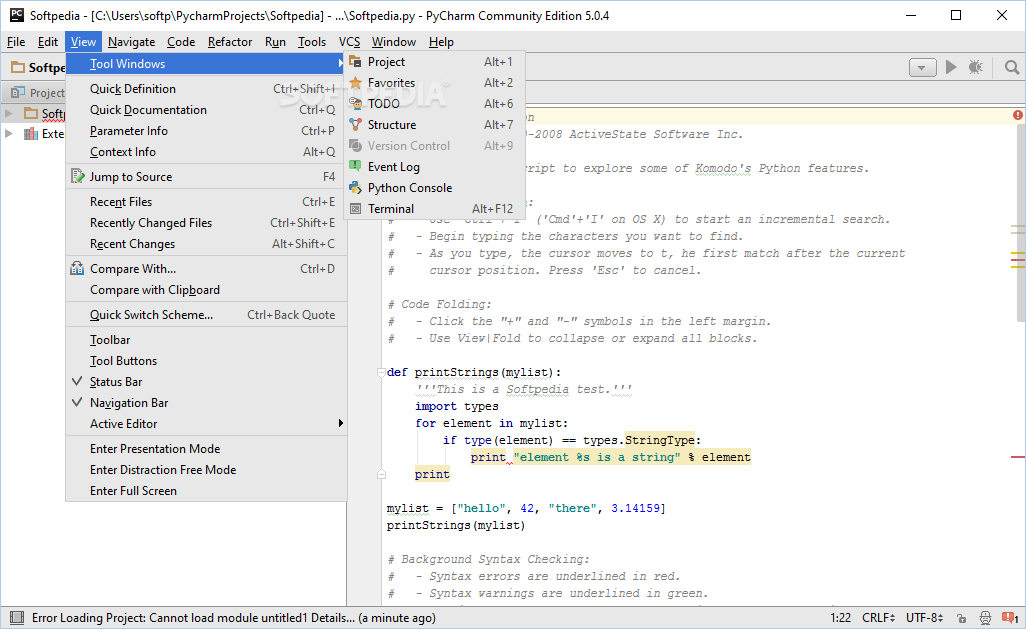
Task: Click the Compare With icon
Action: (x=77, y=268)
